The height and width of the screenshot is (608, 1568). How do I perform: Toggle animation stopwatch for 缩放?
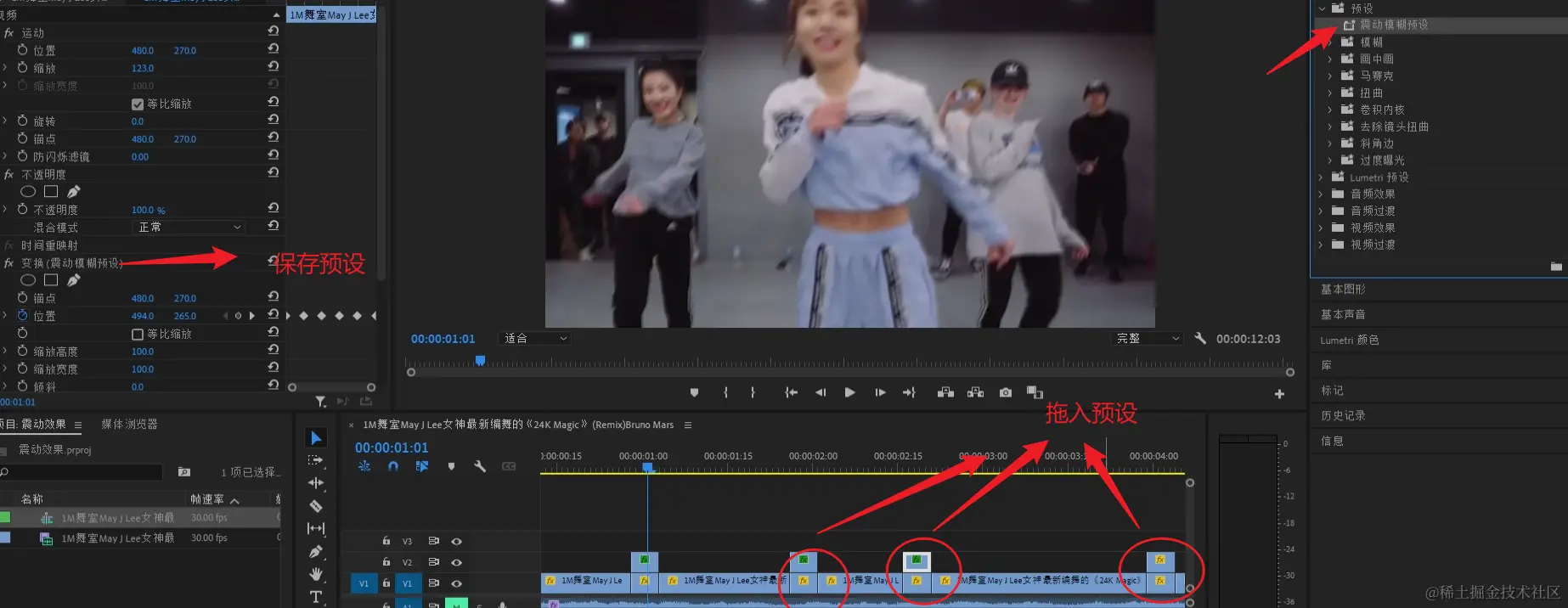23,68
